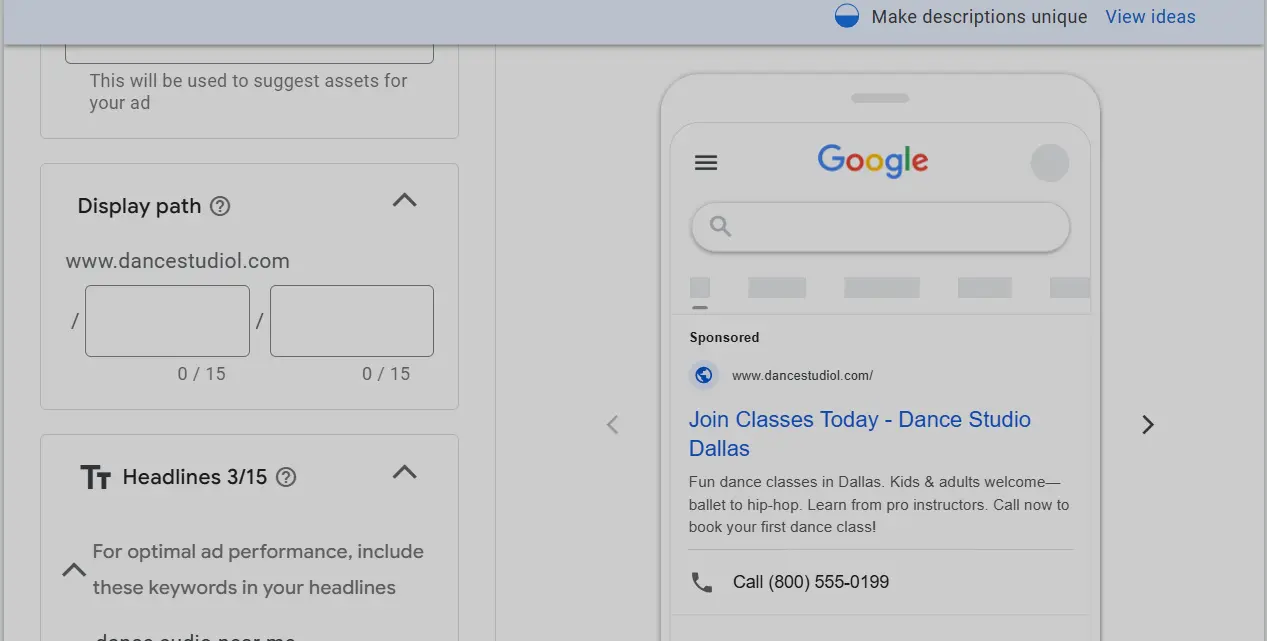Click the phone icon beside the call extension
1267x641 pixels.
[701, 581]
